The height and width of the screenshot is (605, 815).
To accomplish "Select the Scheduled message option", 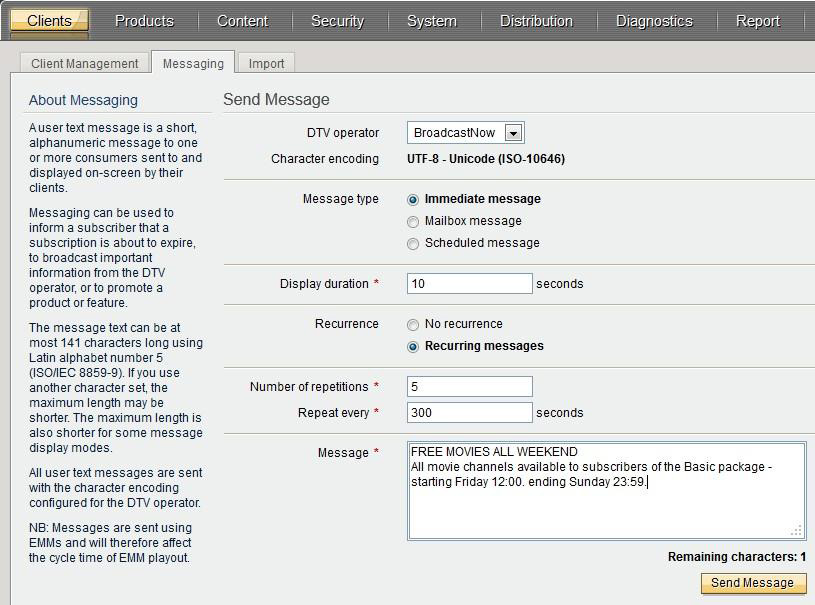I will 413,244.
